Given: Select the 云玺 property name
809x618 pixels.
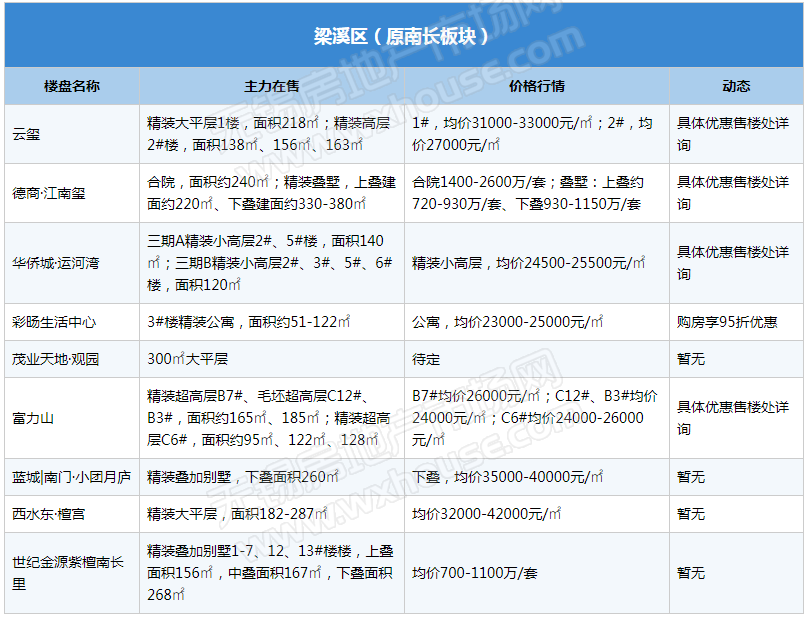Looking at the screenshot, I should pos(27,134).
